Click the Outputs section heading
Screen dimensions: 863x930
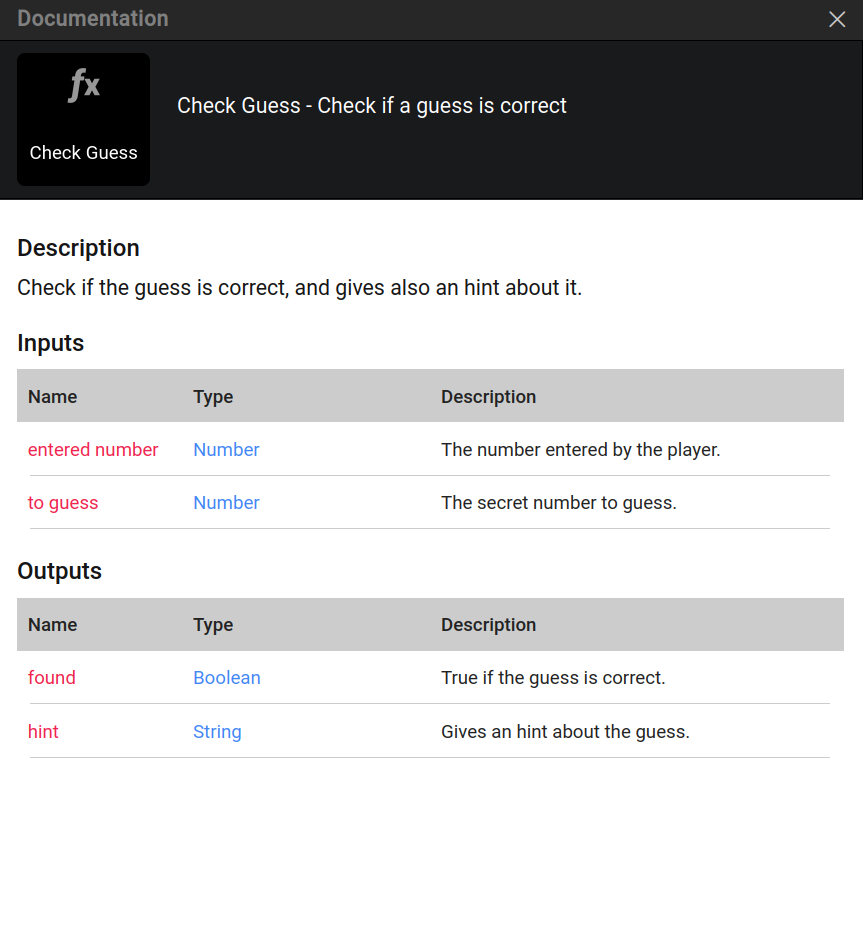[x=60, y=571]
